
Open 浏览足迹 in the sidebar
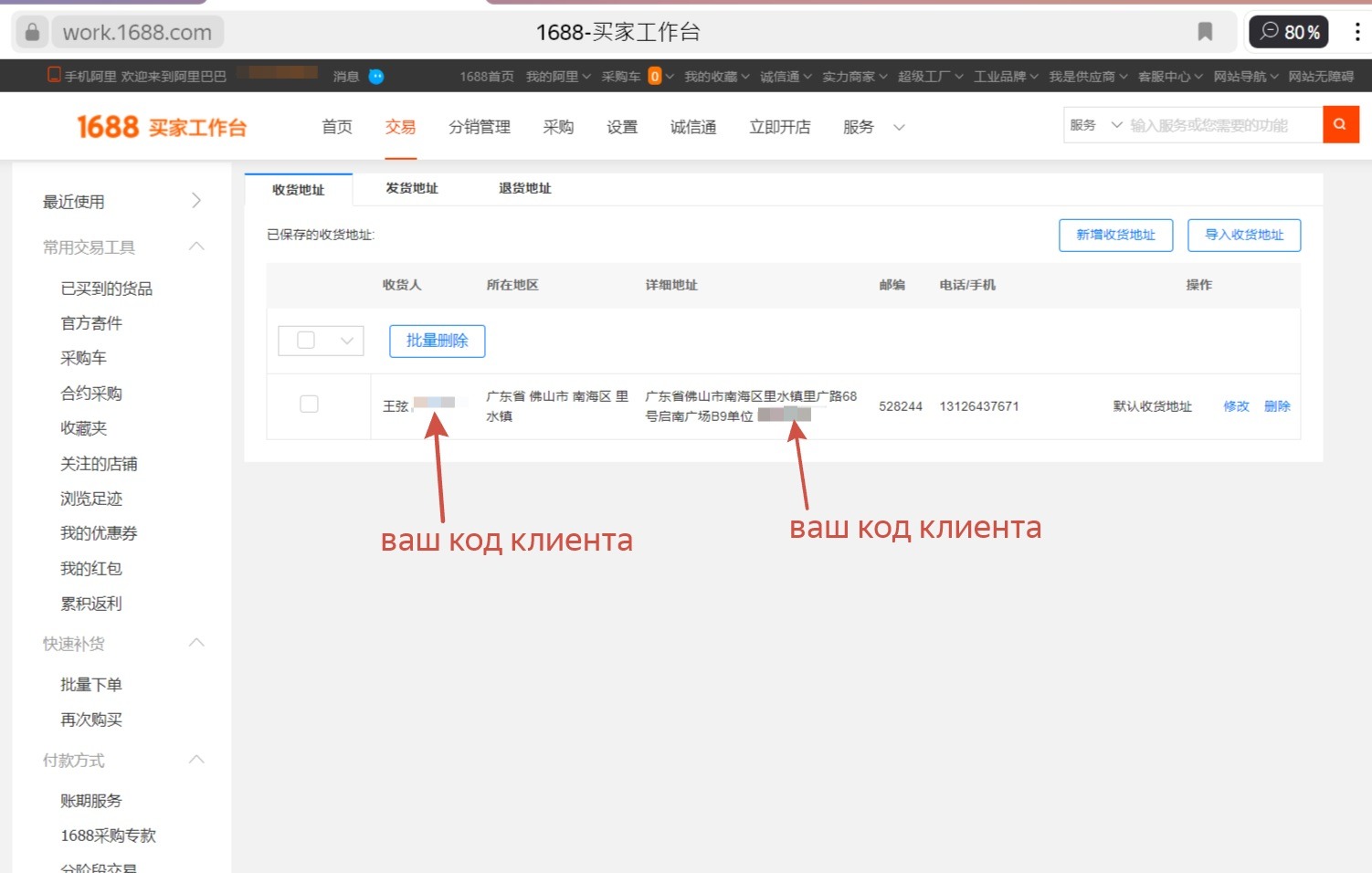click(x=91, y=499)
